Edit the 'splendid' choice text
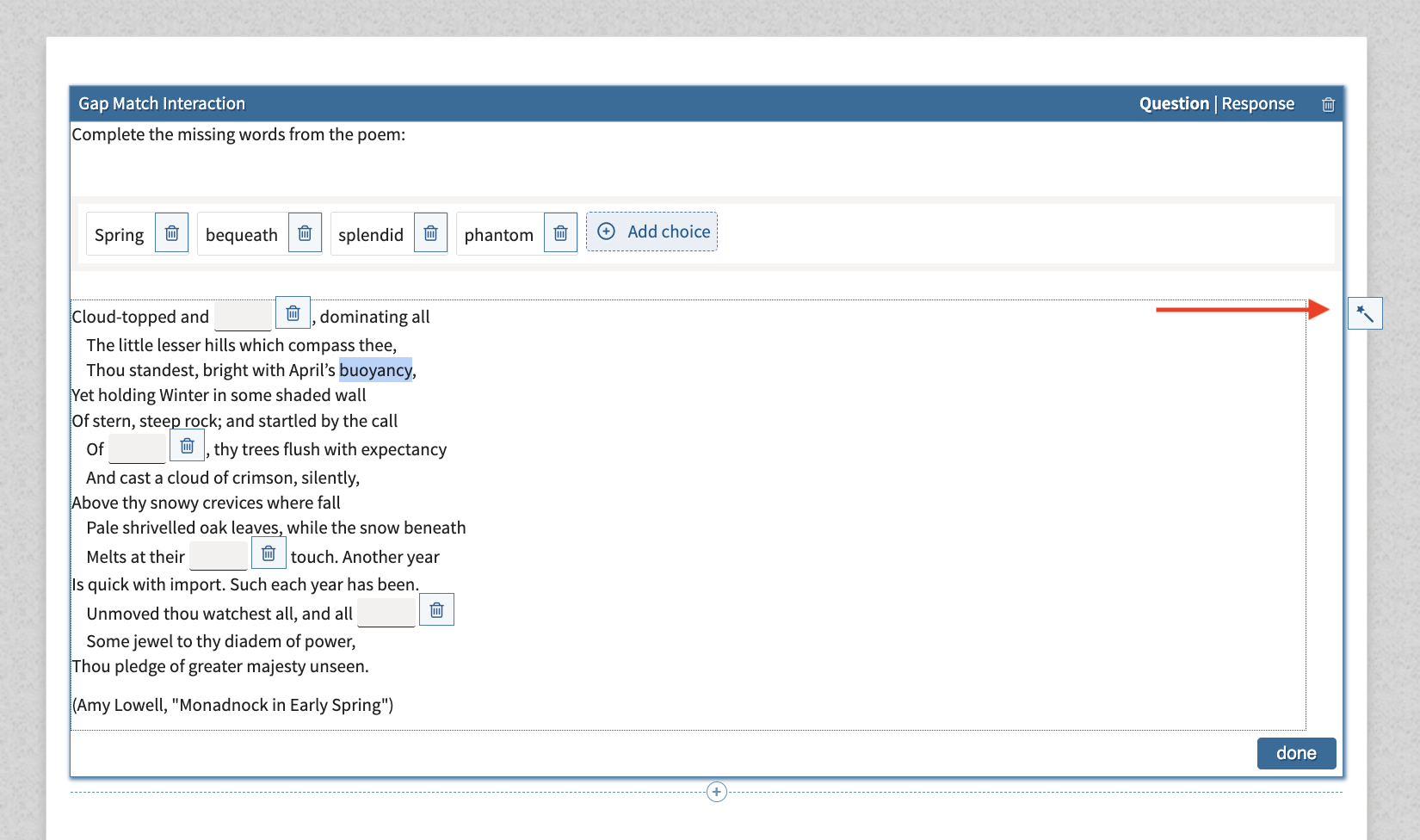This screenshot has width=1420, height=840. point(371,235)
